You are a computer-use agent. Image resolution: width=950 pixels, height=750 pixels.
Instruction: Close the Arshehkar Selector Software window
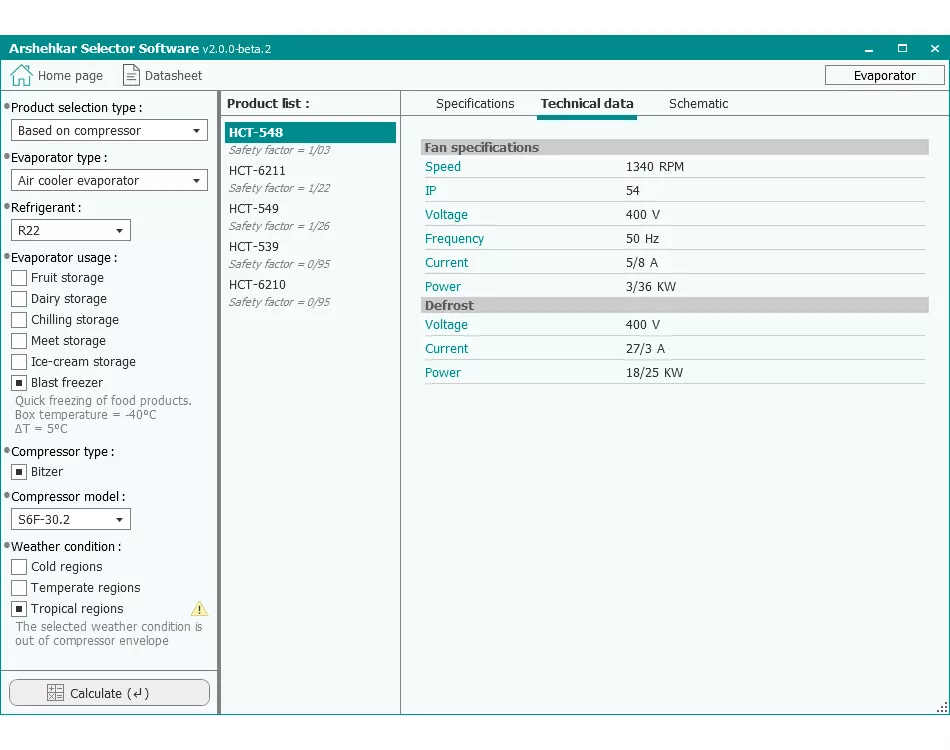pyautogui.click(x=933, y=48)
